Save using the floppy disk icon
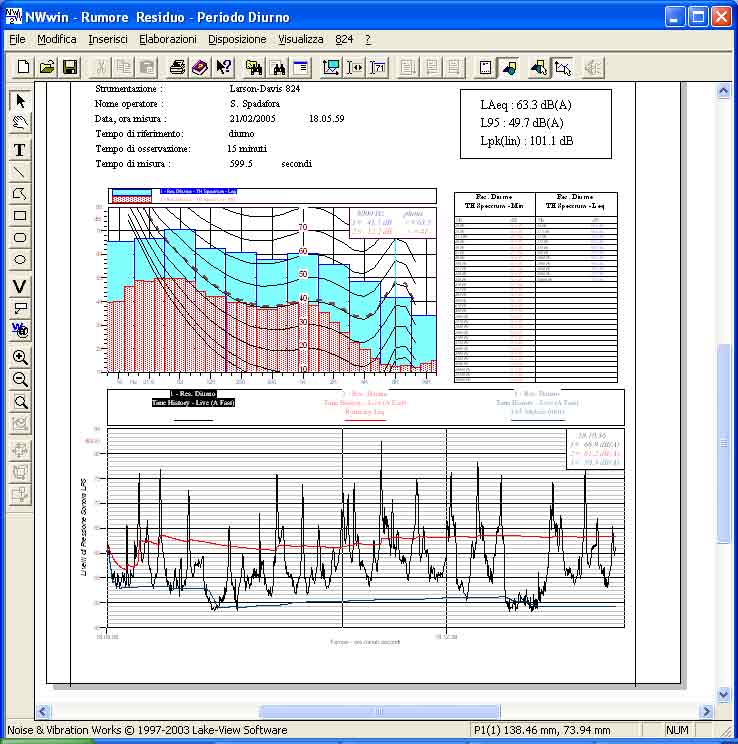The width and height of the screenshot is (738, 744). 70,67
